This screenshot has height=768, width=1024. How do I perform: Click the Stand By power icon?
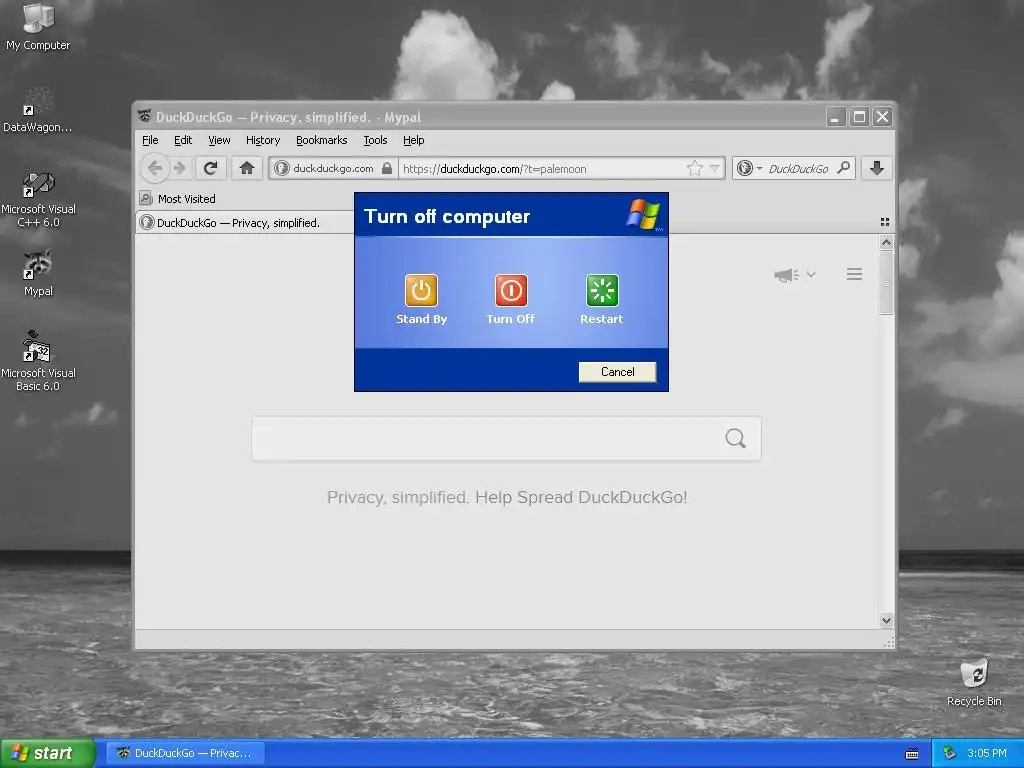tap(421, 290)
